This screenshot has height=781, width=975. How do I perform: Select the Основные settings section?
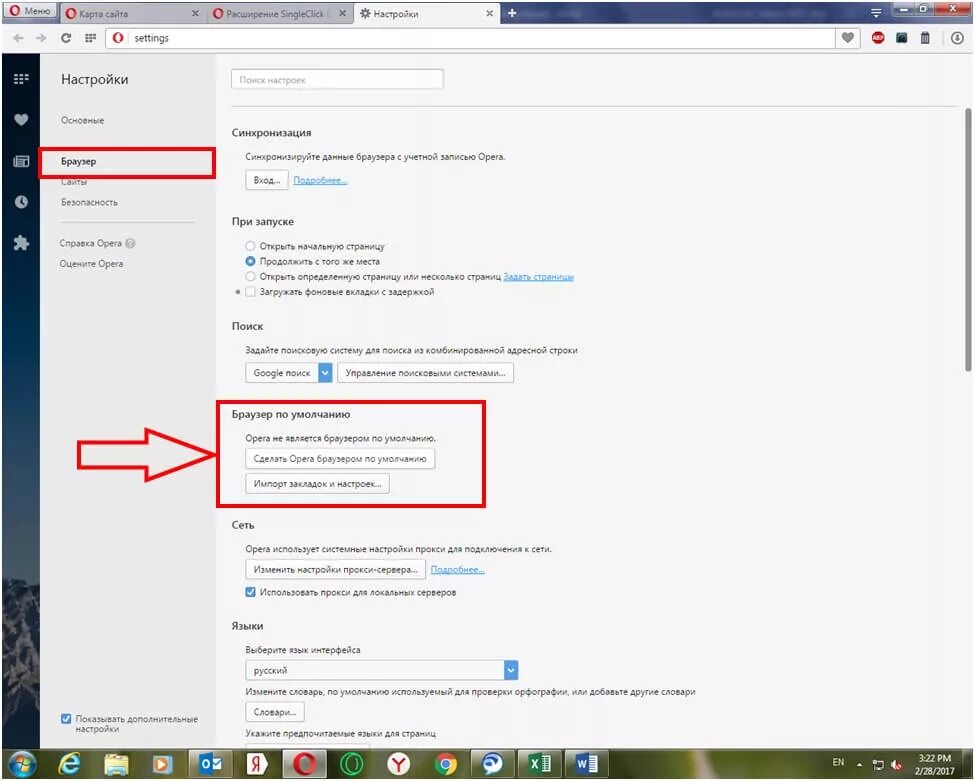[x=82, y=121]
